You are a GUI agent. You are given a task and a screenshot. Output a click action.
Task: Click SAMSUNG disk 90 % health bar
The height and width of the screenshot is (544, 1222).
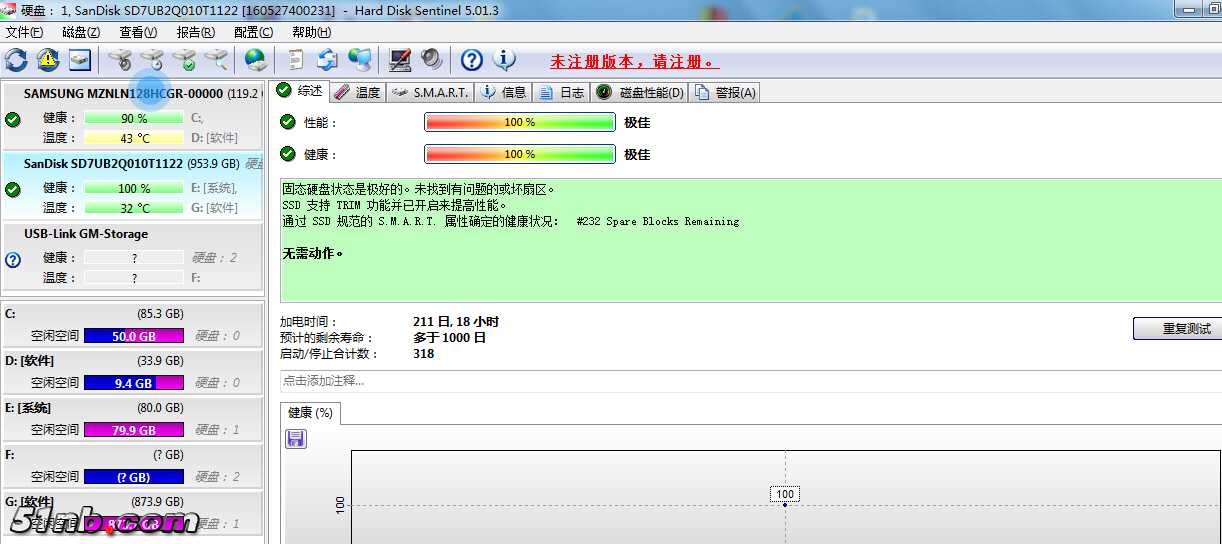tap(134, 118)
